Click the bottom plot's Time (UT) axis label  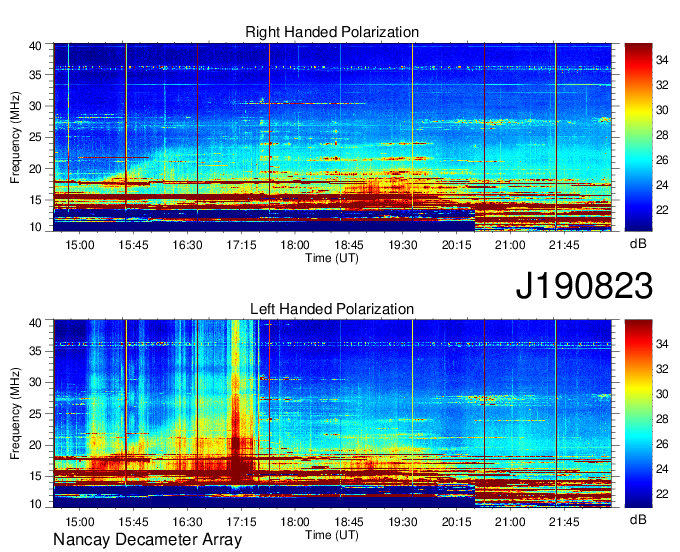(332, 535)
